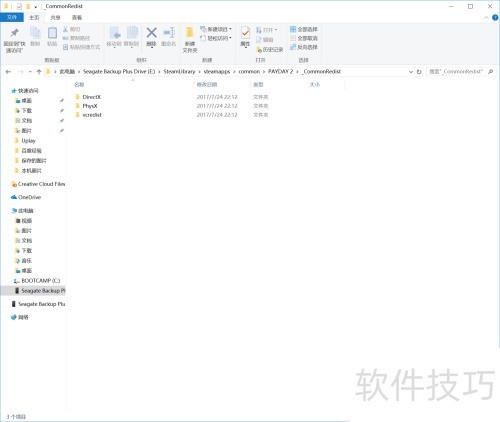This screenshot has height=422, width=500.
Task: Click the Rename icon in the ribbon
Action: click(169, 33)
